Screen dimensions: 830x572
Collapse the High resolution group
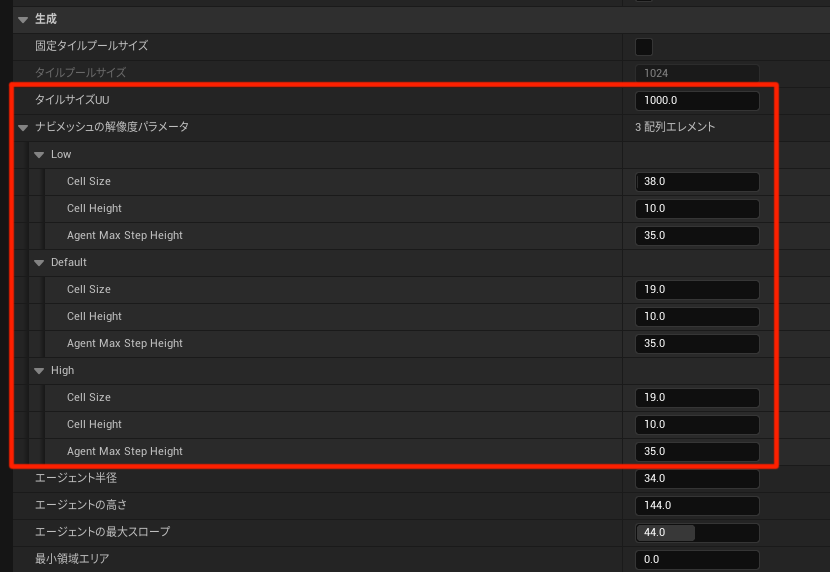point(39,370)
